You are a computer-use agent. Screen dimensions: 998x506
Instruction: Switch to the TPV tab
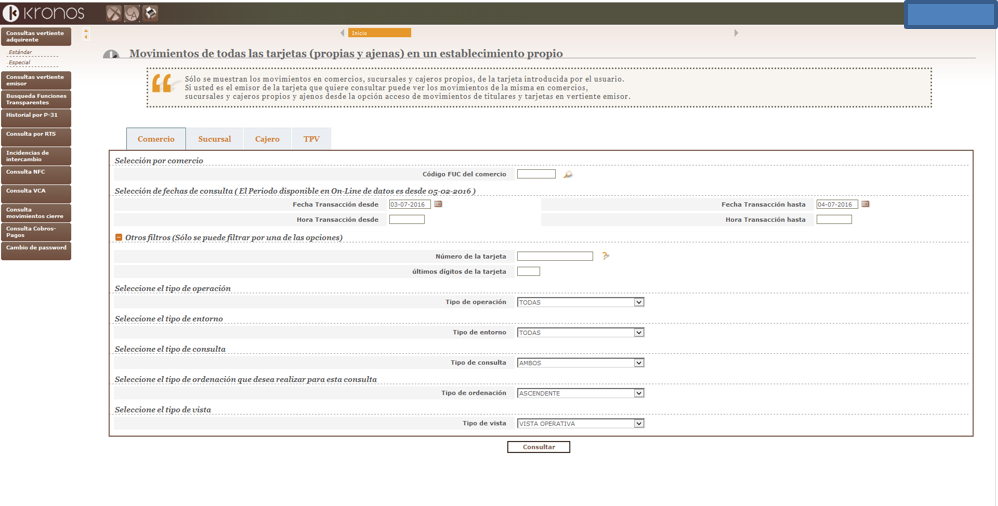[x=311, y=139]
